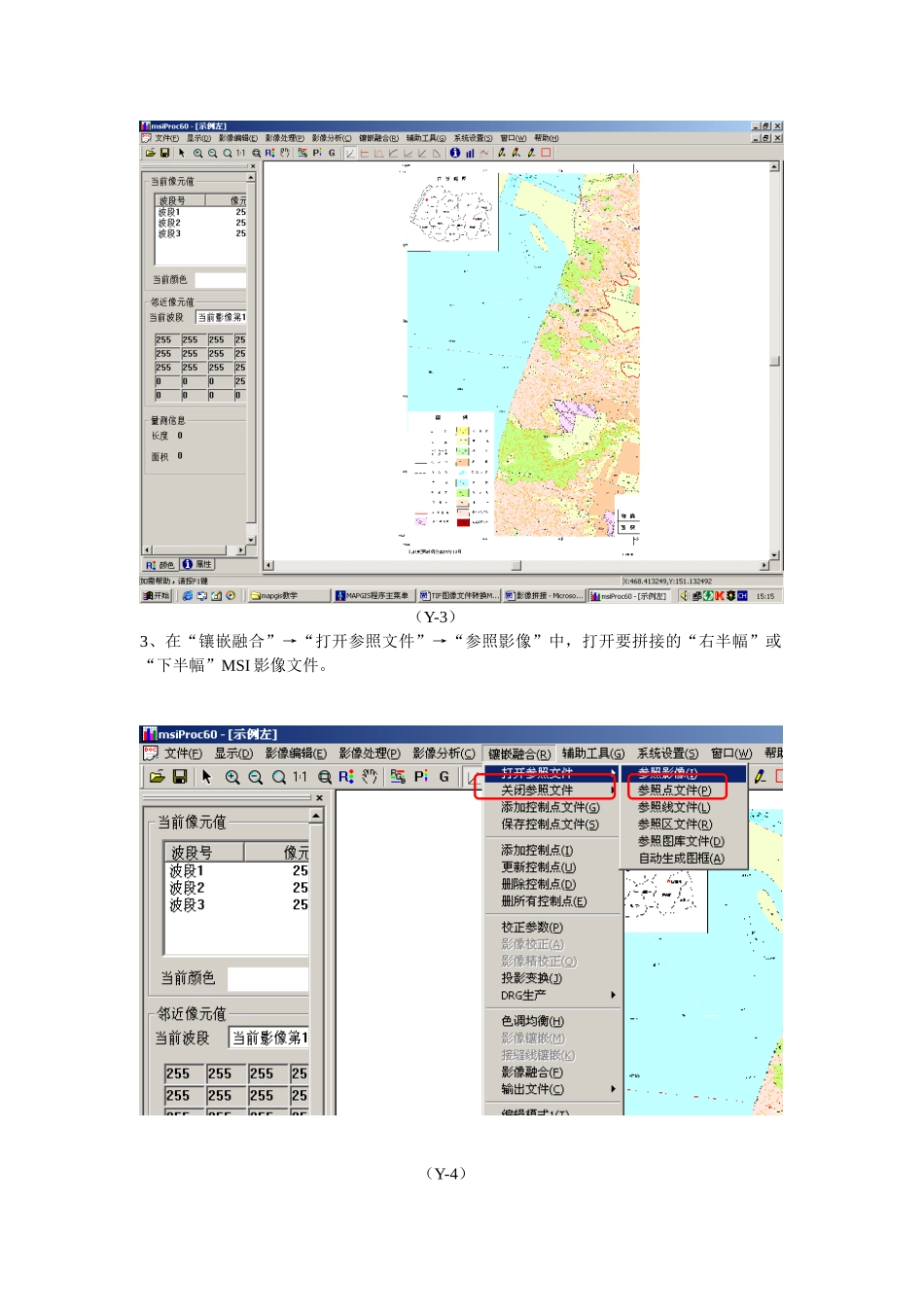
Task: Open 文件(F) menu in figure Y-4
Action: tap(183, 754)
